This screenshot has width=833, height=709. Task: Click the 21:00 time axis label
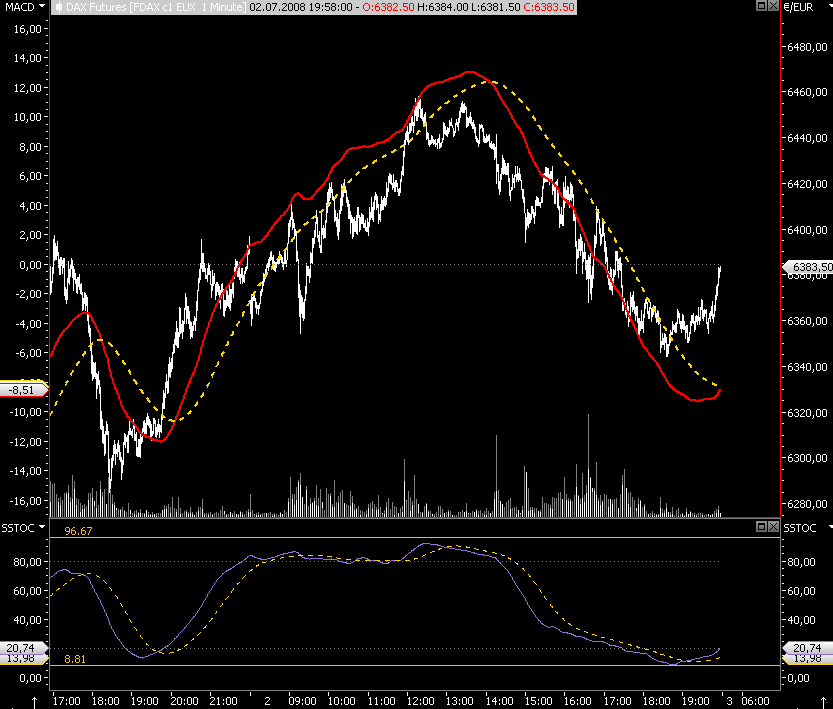(x=223, y=701)
